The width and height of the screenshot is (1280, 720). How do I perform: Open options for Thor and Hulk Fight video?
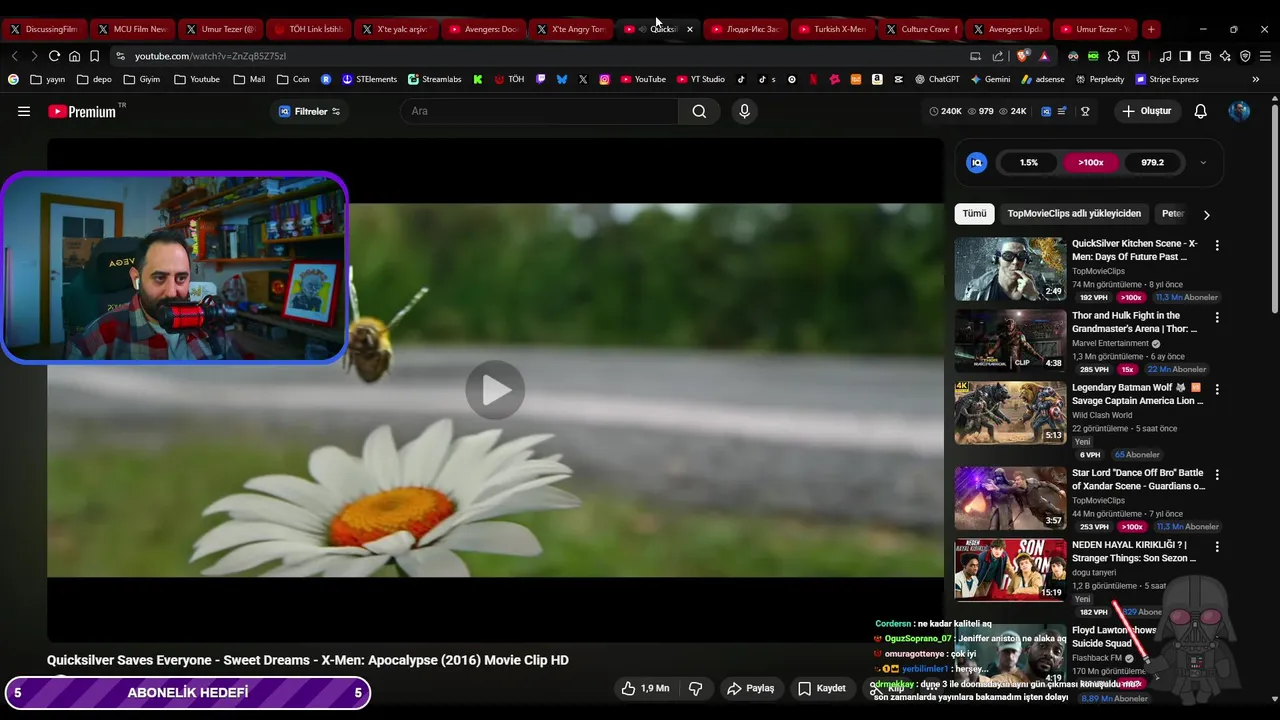tap(1217, 317)
